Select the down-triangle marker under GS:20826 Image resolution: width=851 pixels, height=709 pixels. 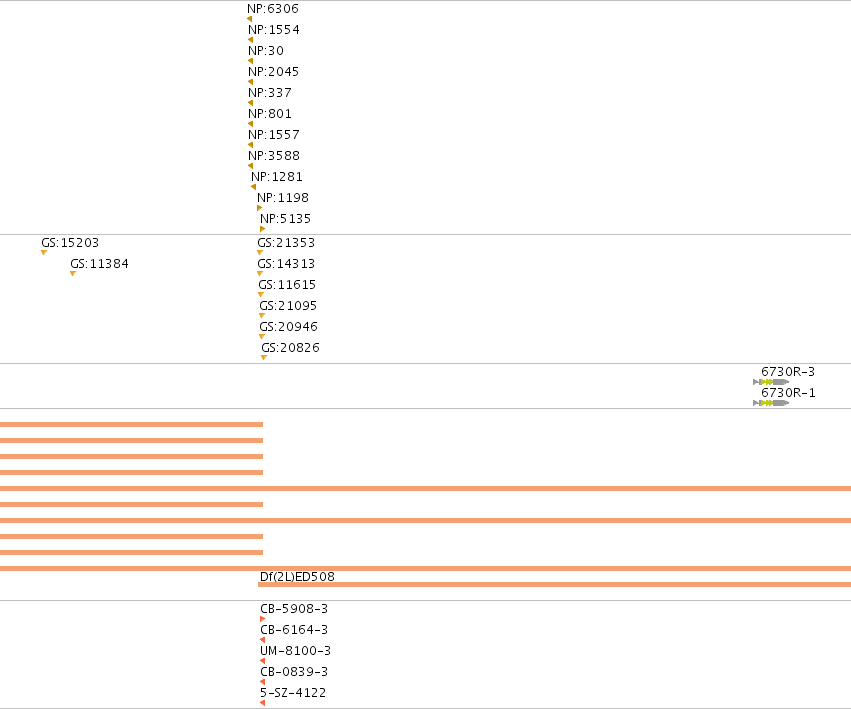tap(264, 357)
